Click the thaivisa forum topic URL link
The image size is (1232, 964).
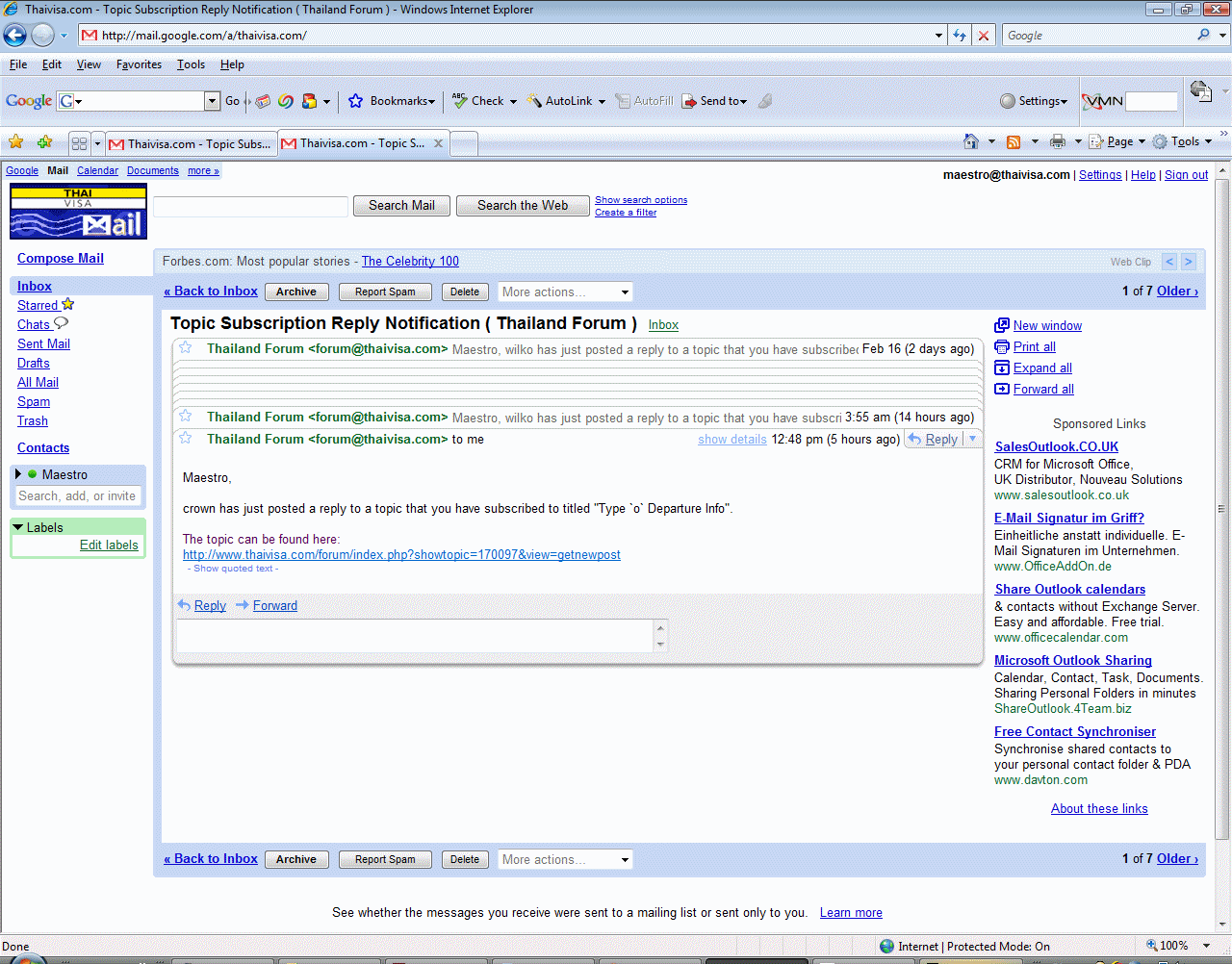(401, 554)
